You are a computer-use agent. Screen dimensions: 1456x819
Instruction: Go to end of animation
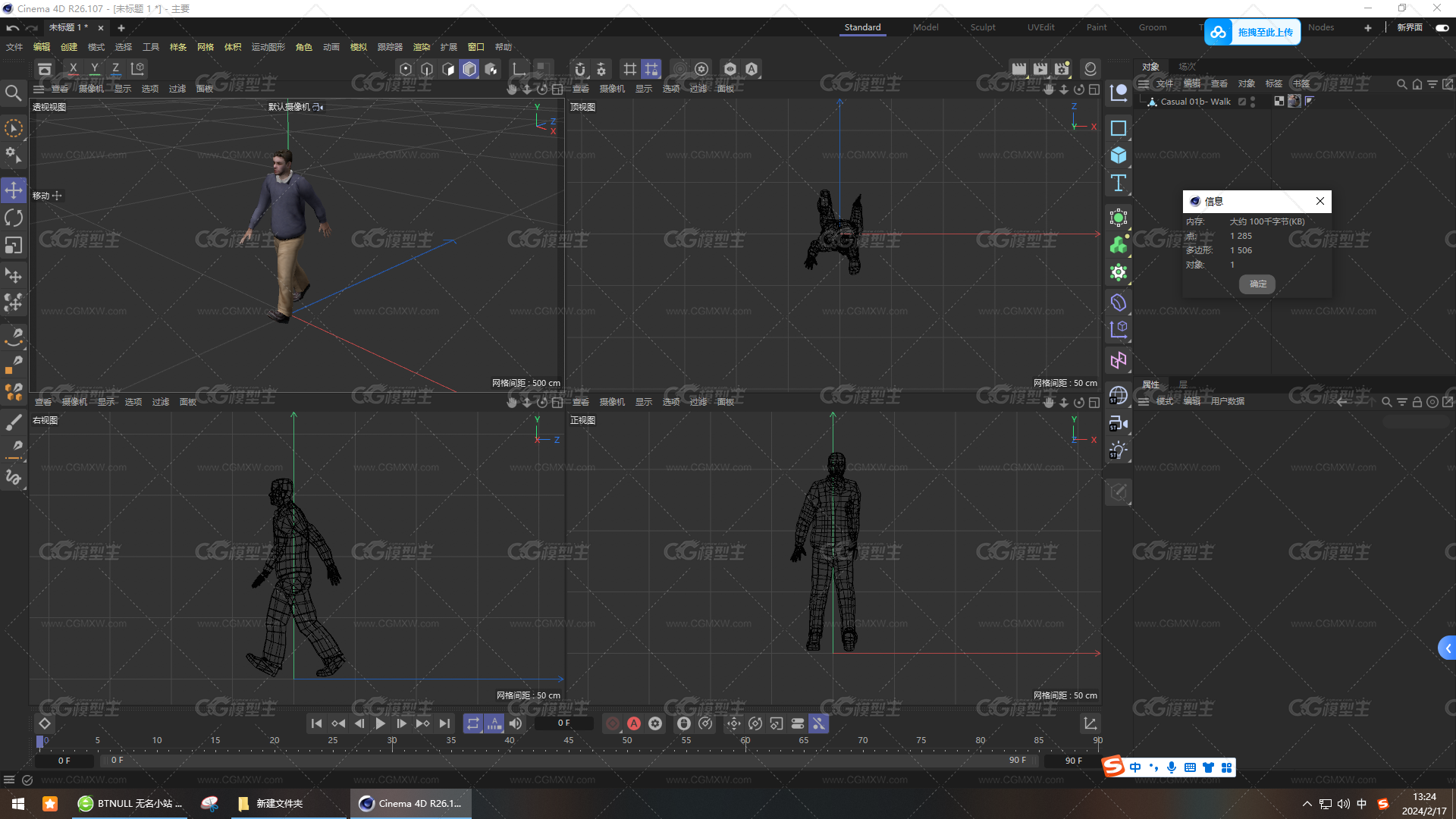444,723
